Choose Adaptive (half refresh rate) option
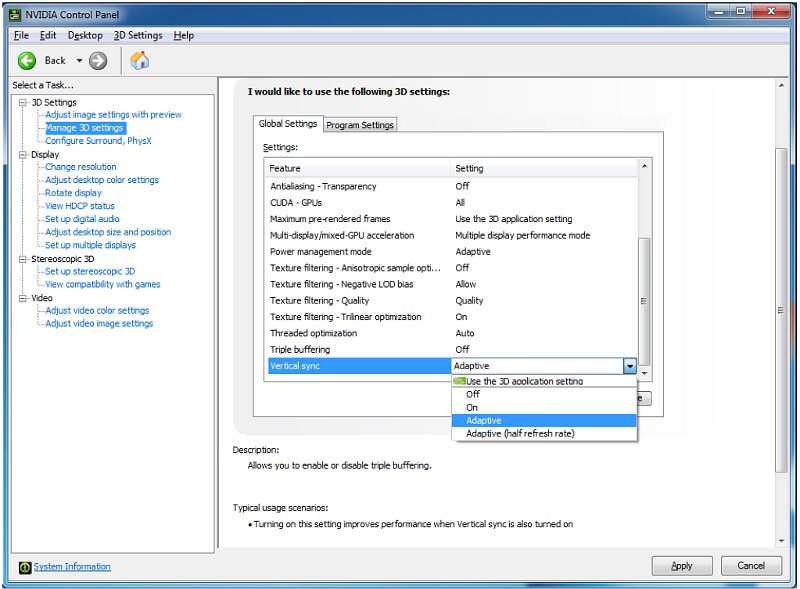The width and height of the screenshot is (800, 589). coord(544,434)
